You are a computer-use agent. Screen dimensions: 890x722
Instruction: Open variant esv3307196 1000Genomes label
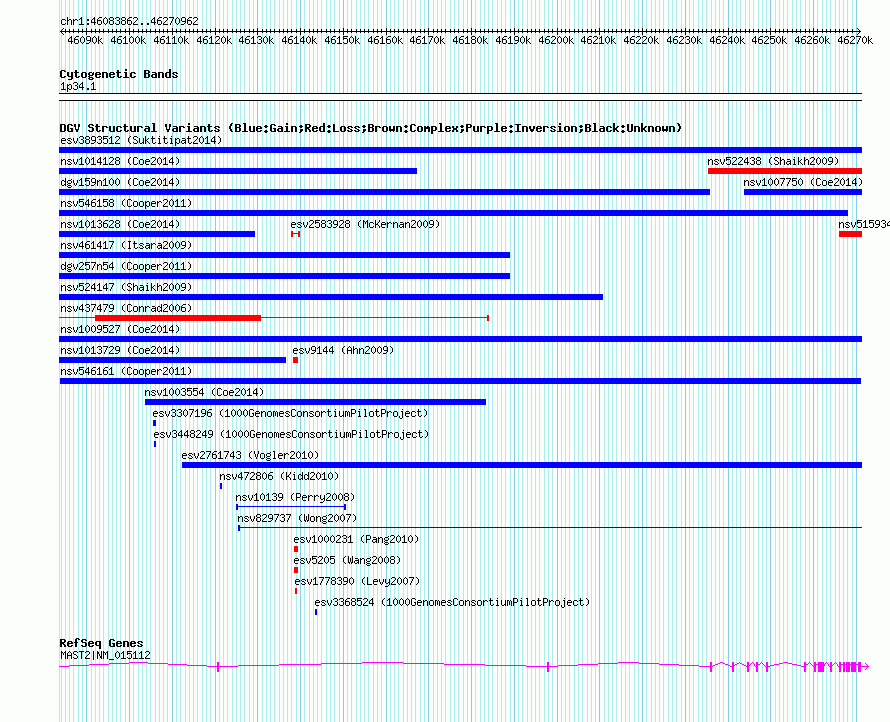[x=290, y=413]
